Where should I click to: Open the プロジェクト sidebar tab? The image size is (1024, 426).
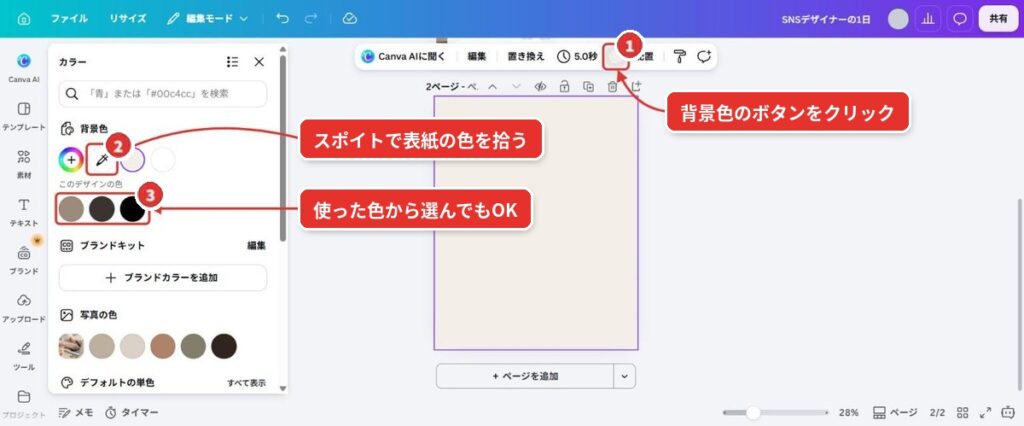[x=24, y=404]
